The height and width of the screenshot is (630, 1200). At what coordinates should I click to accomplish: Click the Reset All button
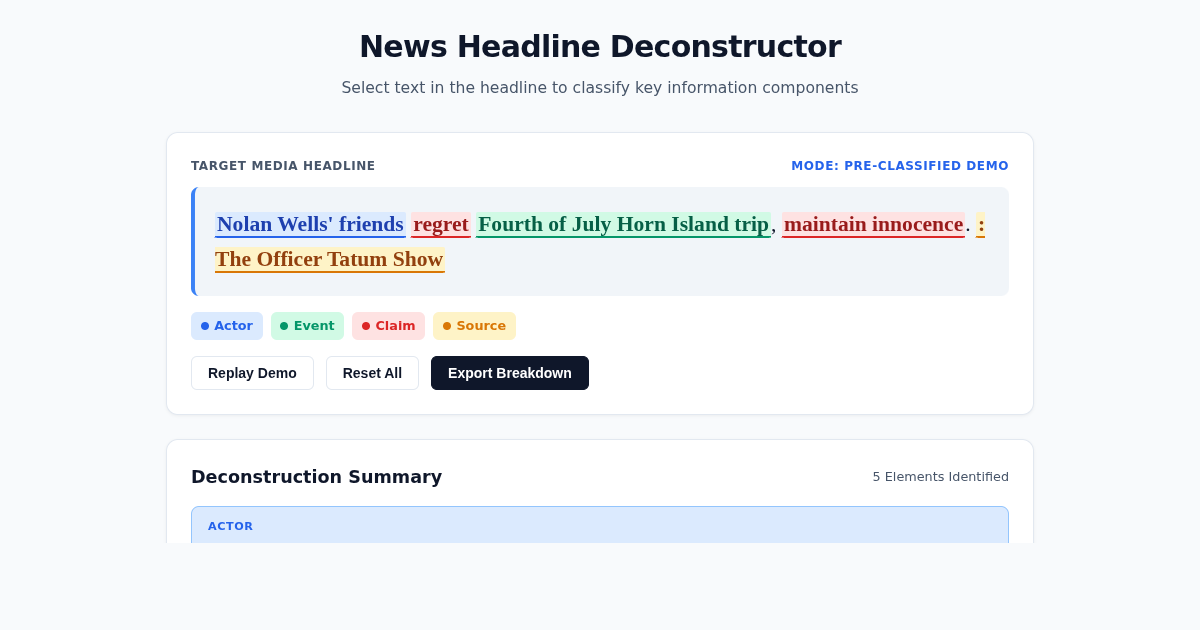coord(372,373)
